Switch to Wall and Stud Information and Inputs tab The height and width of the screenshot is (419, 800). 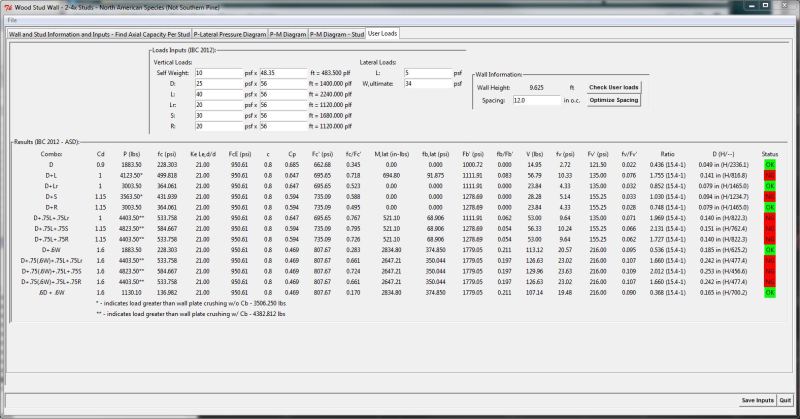point(99,34)
